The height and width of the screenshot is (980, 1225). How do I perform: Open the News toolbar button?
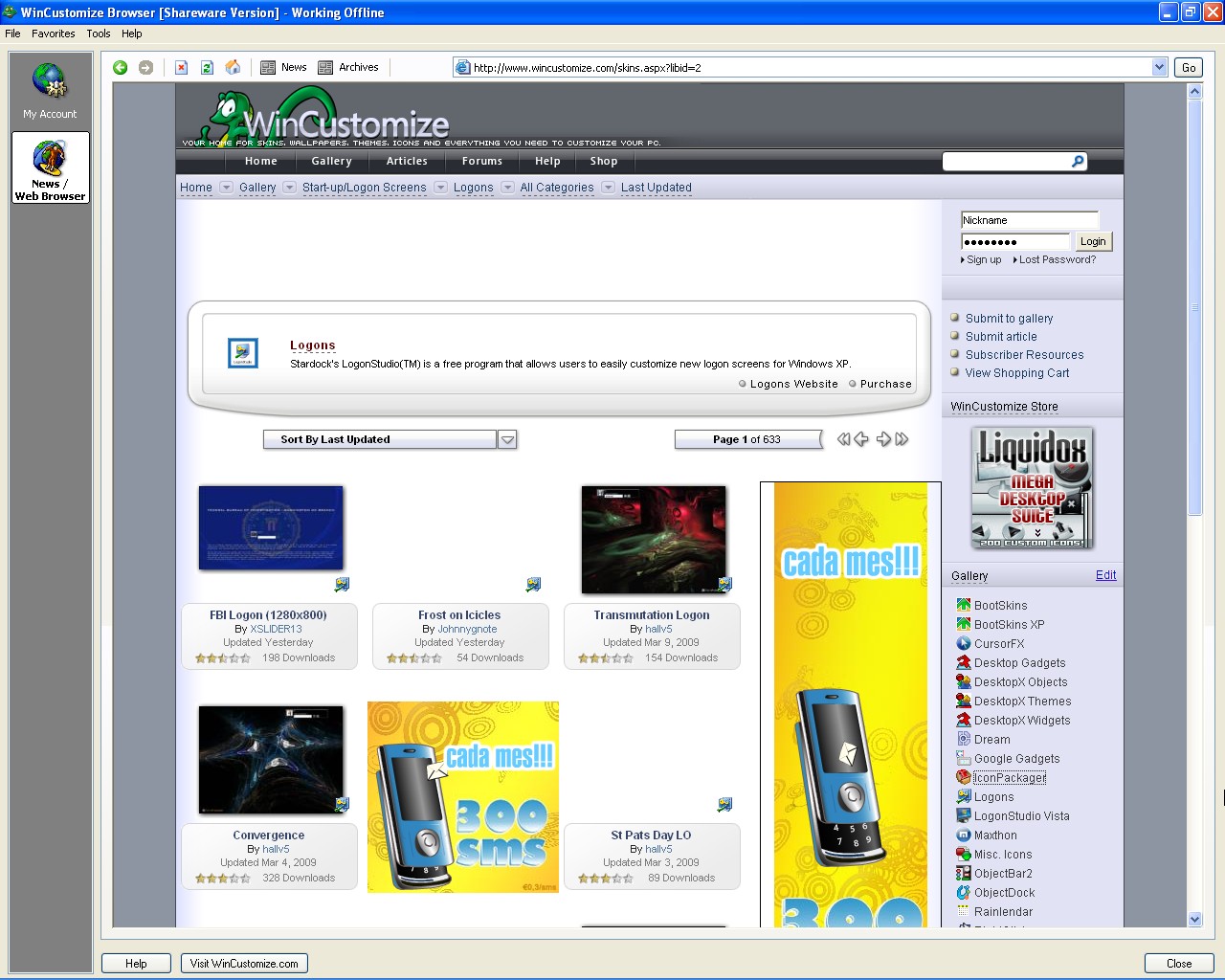[283, 67]
